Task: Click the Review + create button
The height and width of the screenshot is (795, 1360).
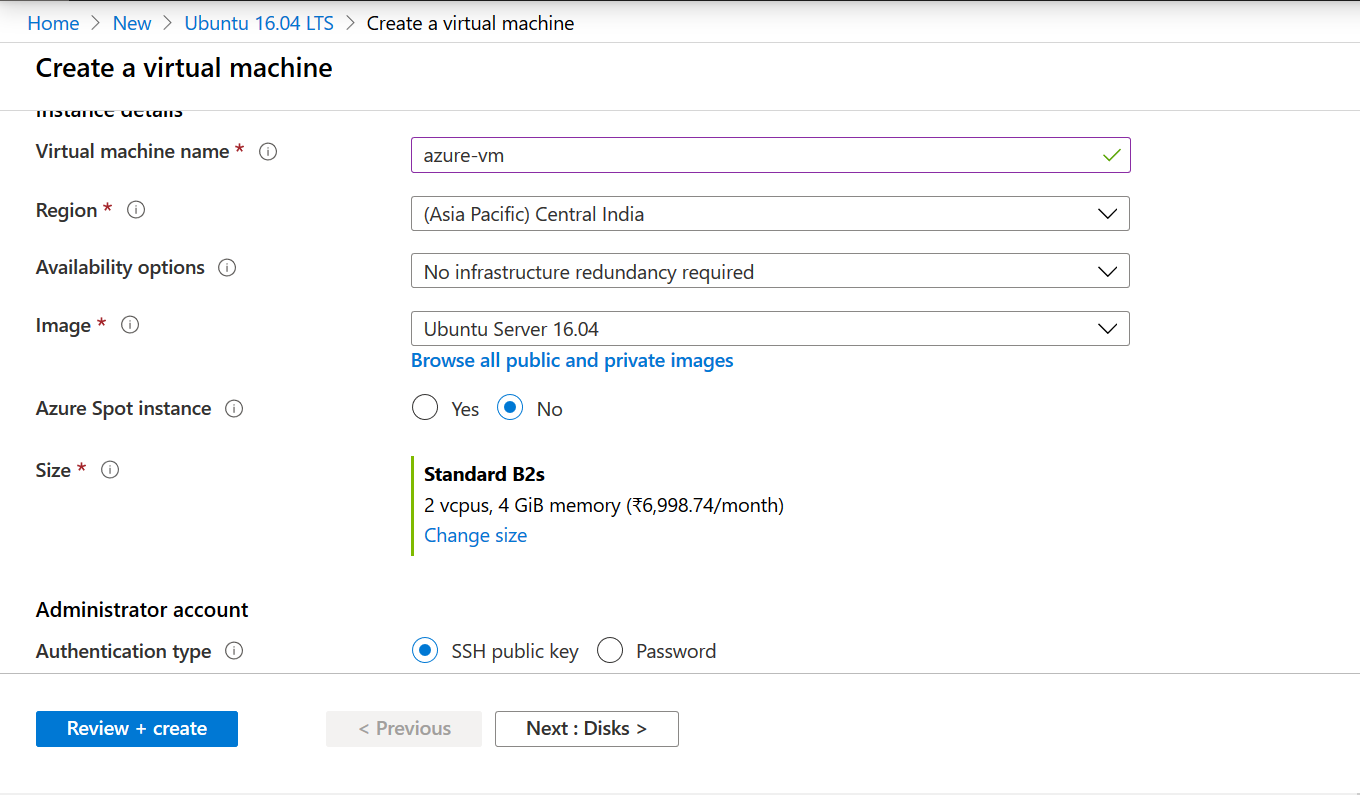Action: click(x=137, y=729)
